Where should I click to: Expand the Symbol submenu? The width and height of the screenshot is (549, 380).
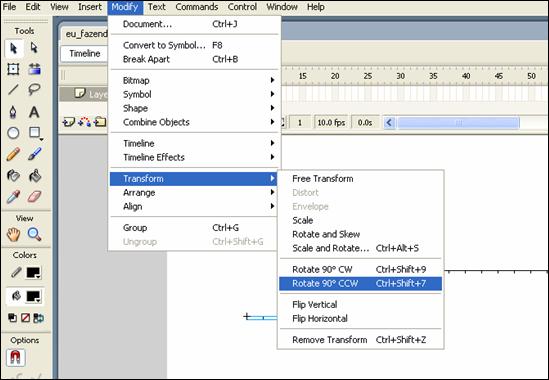click(x=194, y=95)
